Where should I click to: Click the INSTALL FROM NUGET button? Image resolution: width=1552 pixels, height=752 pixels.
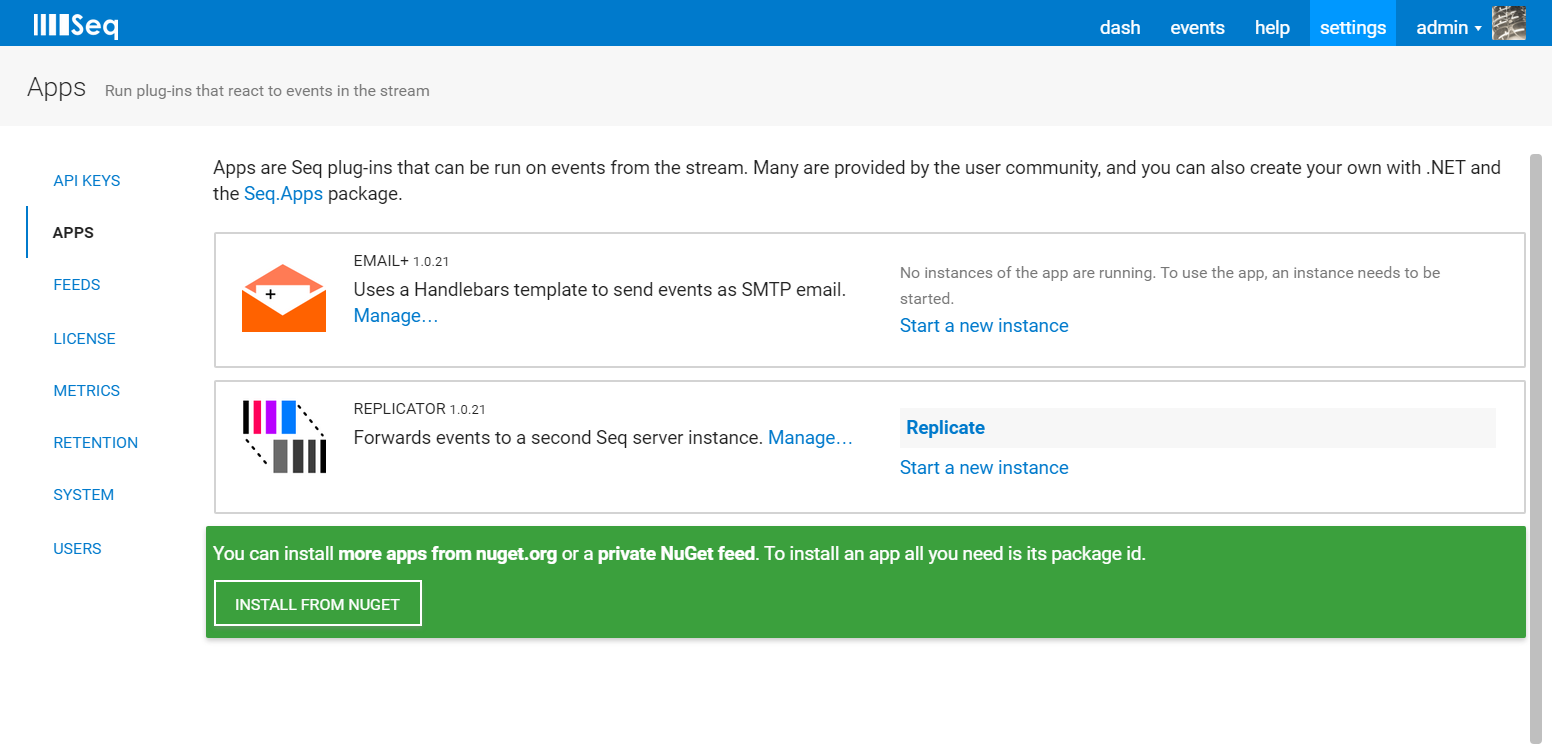[318, 604]
